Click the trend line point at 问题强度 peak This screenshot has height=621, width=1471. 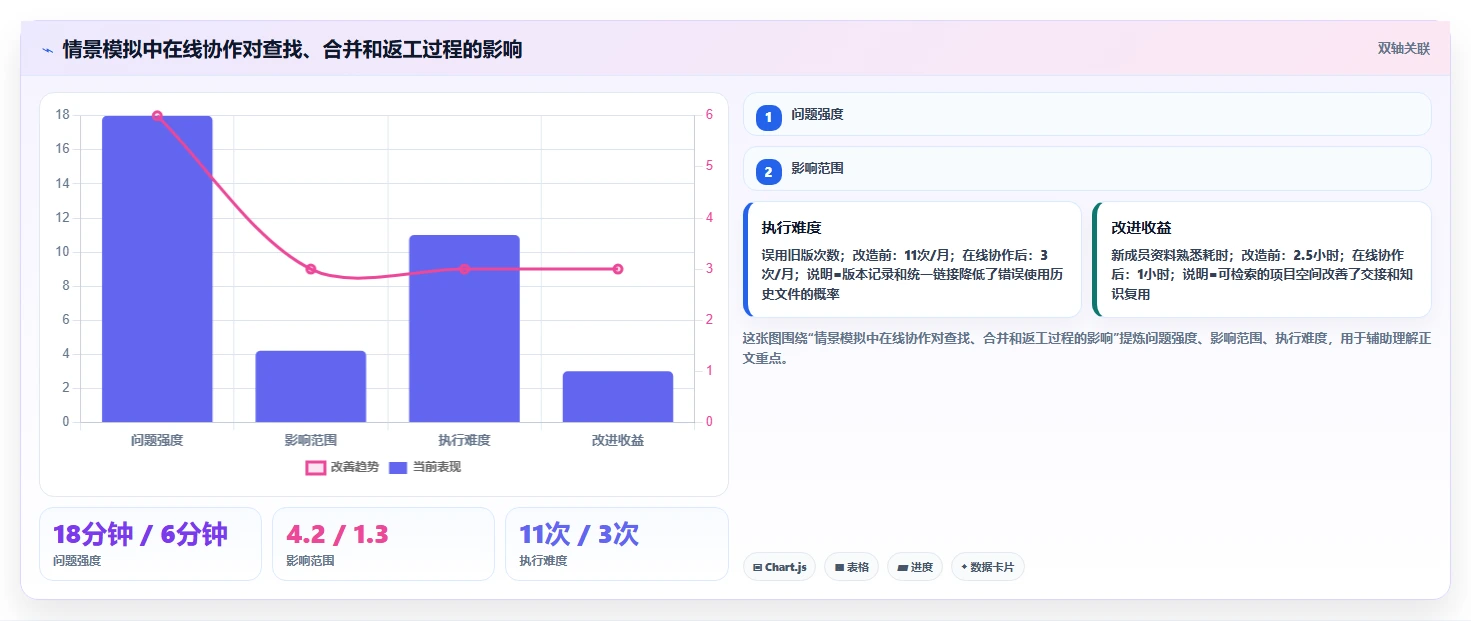pos(157,116)
